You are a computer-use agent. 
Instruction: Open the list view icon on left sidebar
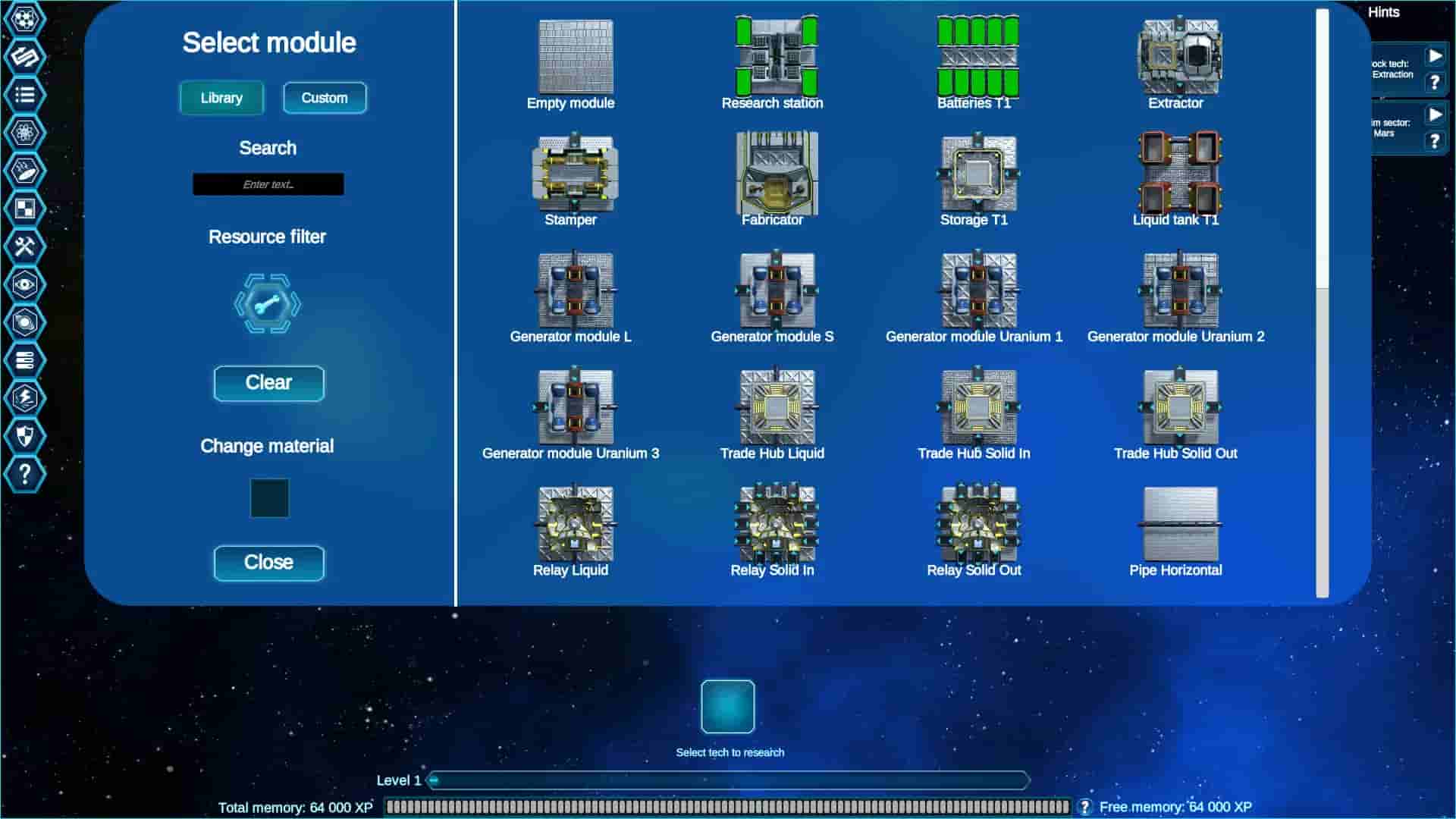(25, 95)
